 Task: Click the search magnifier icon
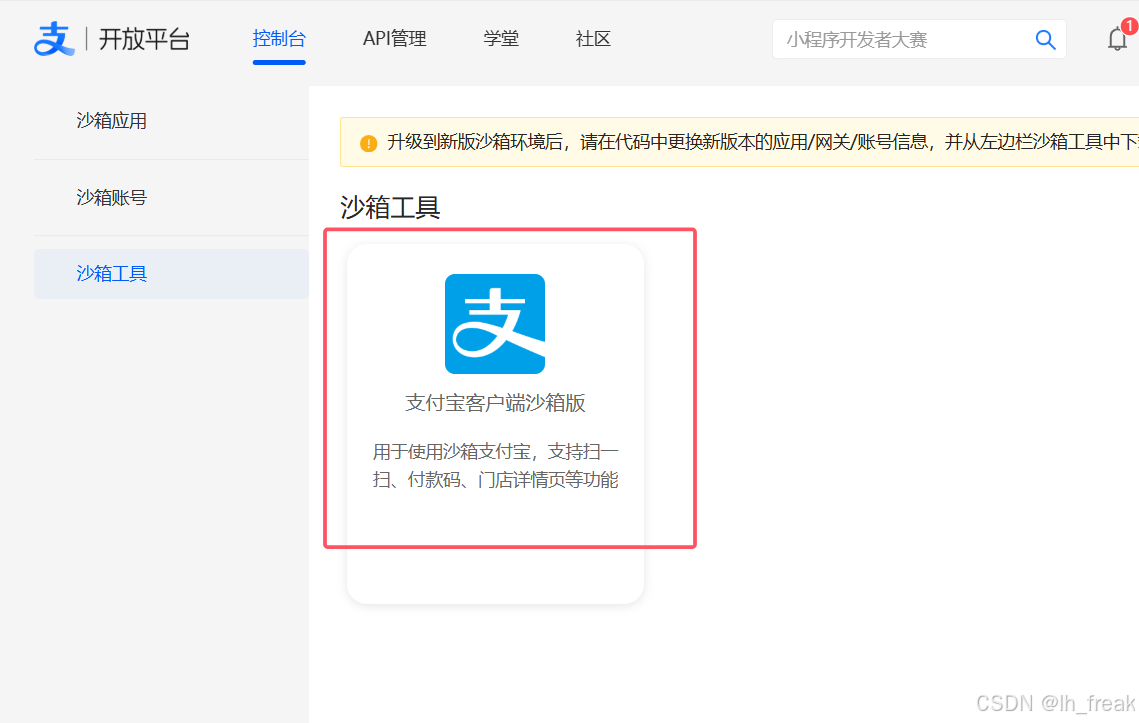click(1045, 39)
